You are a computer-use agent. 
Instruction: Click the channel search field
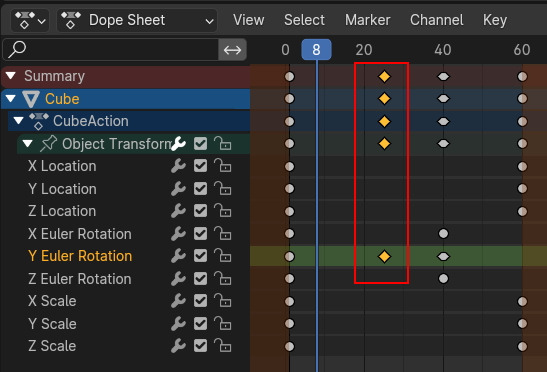[x=111, y=50]
